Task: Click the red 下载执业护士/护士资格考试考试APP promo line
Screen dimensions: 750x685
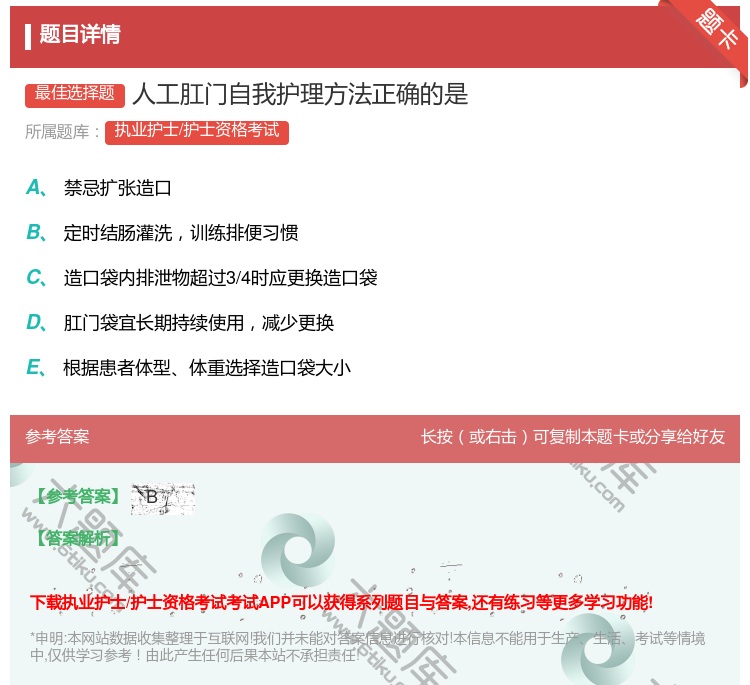Action: (342, 602)
